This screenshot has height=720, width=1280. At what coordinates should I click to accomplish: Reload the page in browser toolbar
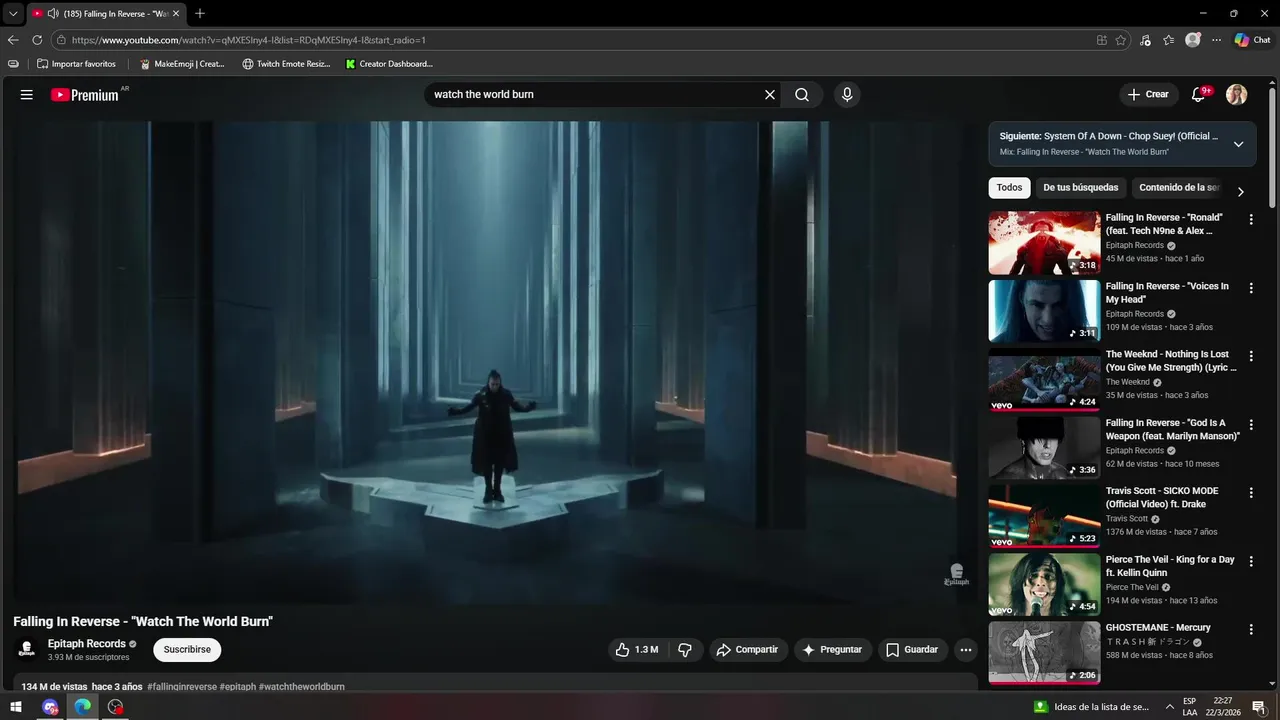tap(37, 40)
